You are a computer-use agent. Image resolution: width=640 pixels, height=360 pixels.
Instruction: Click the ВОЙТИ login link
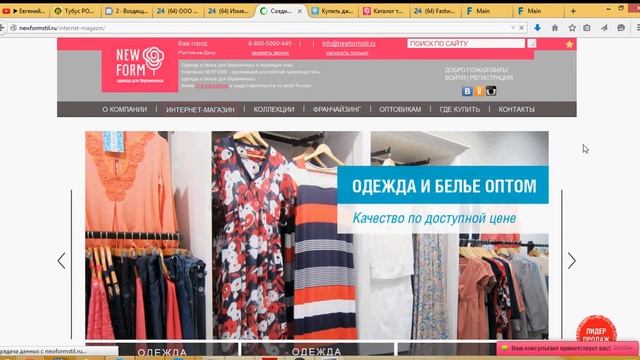455,78
